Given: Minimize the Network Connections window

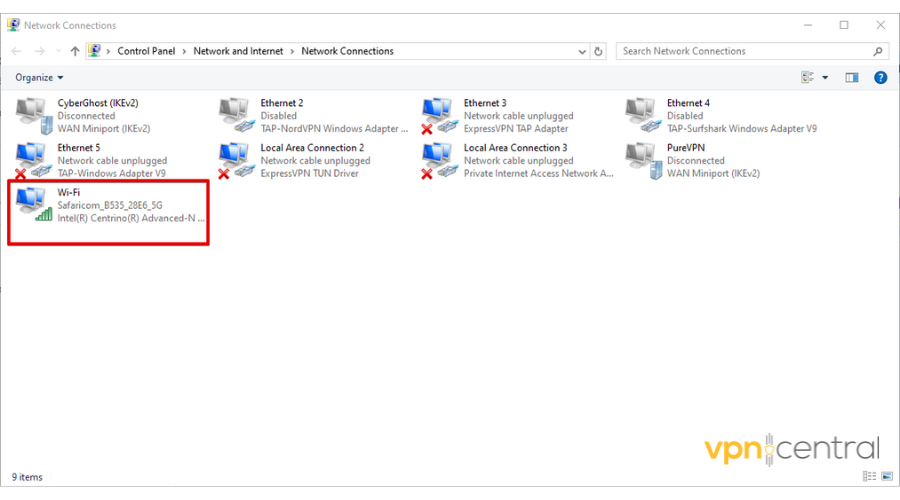Looking at the screenshot, I should coord(808,25).
